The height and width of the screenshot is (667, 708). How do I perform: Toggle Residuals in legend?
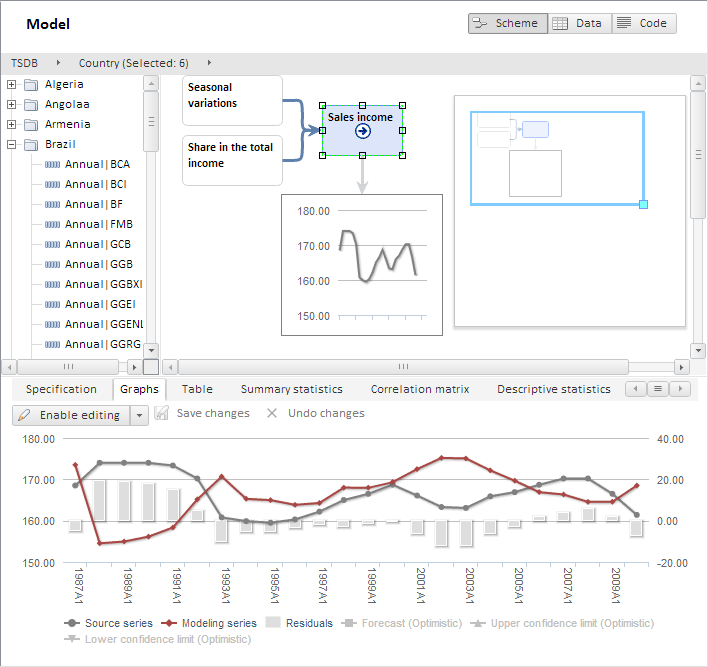tap(299, 623)
